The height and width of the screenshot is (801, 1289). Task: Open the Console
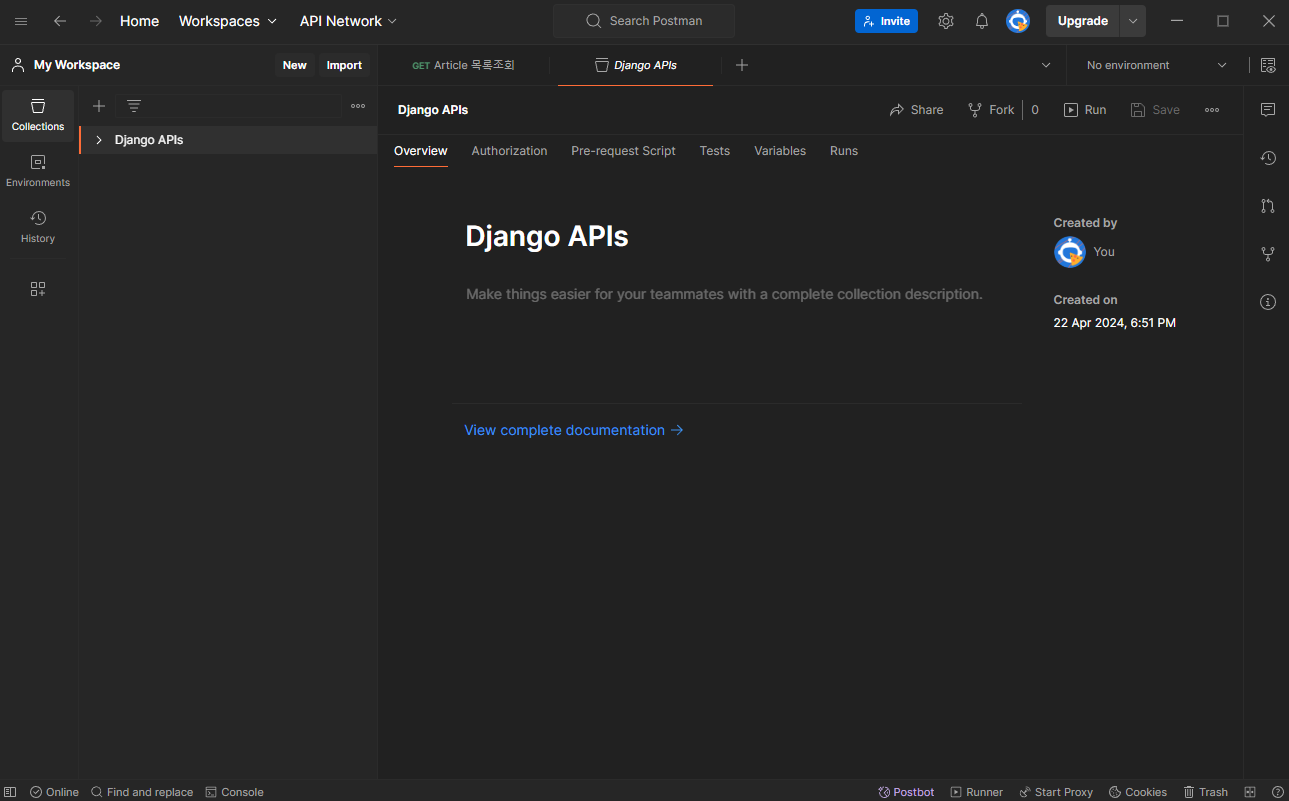pyautogui.click(x=235, y=792)
